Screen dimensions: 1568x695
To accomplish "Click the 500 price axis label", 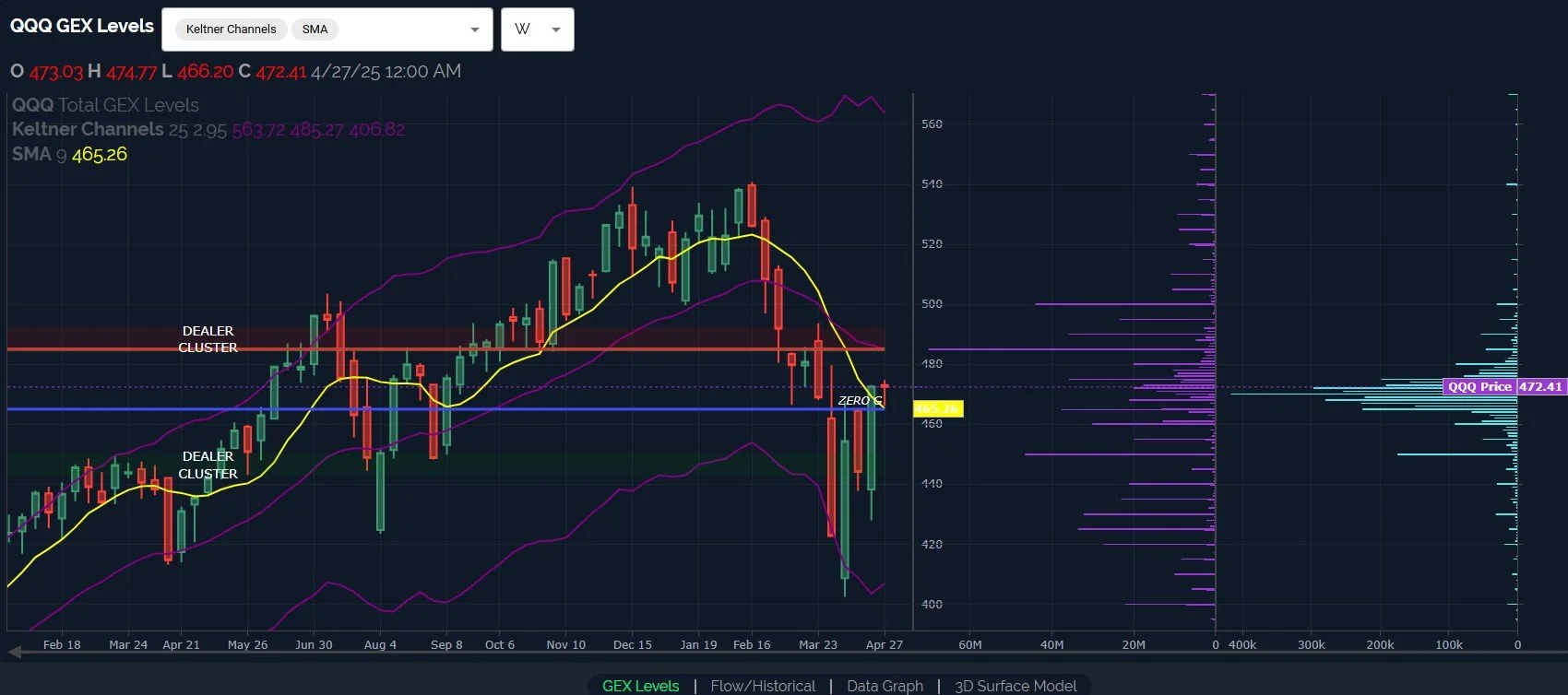I will coord(932,304).
